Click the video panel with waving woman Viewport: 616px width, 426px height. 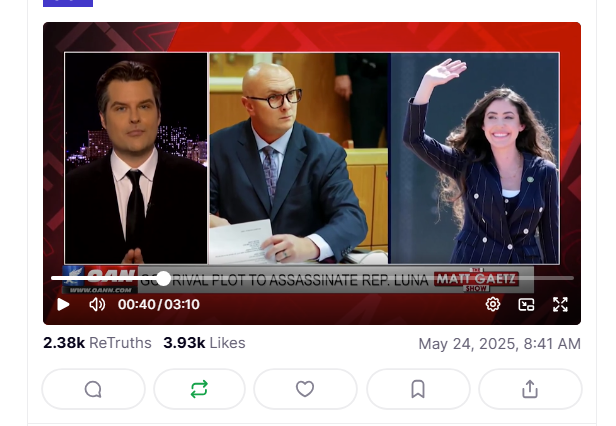tap(475, 158)
